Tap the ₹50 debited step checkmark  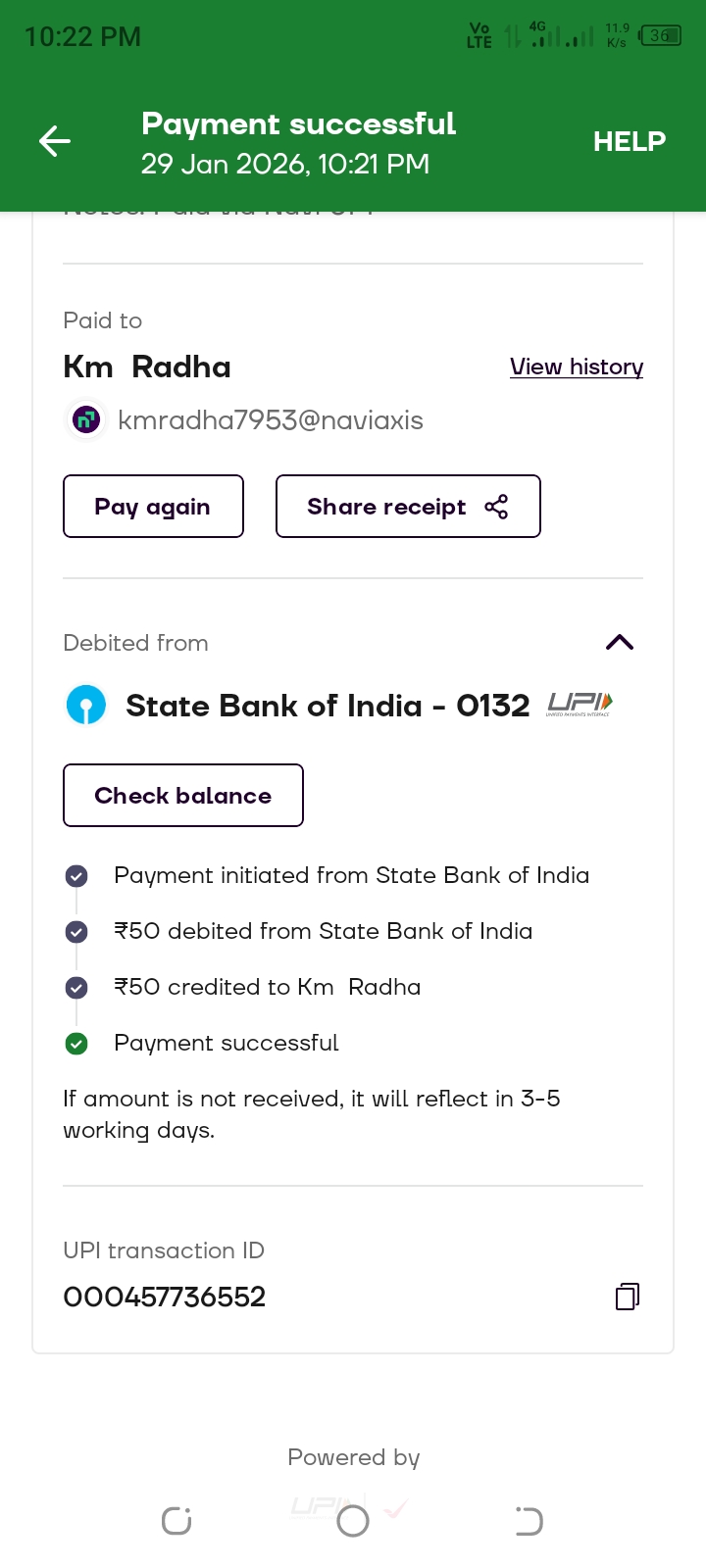[x=76, y=932]
